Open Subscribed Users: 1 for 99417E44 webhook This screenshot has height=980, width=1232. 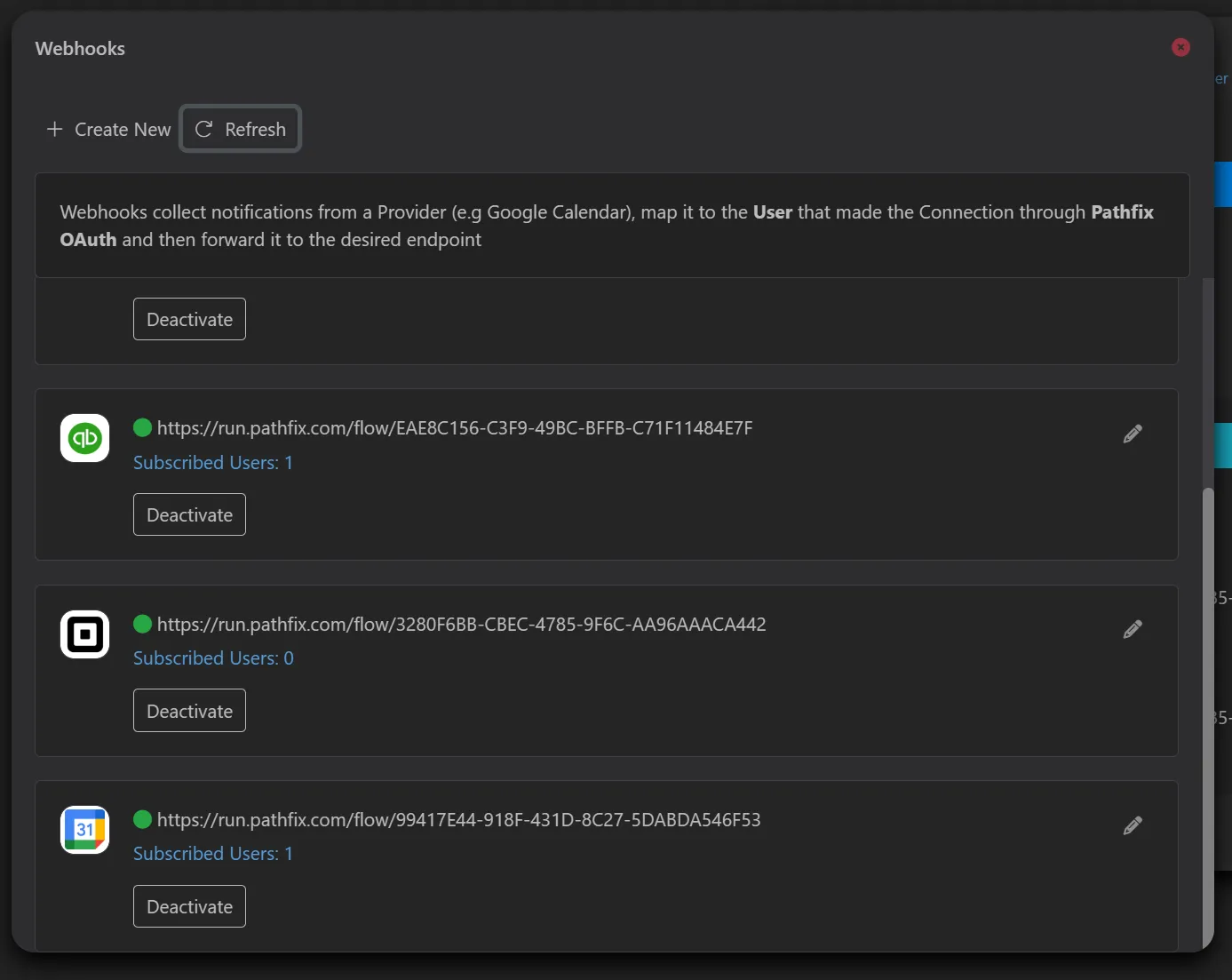click(x=213, y=854)
